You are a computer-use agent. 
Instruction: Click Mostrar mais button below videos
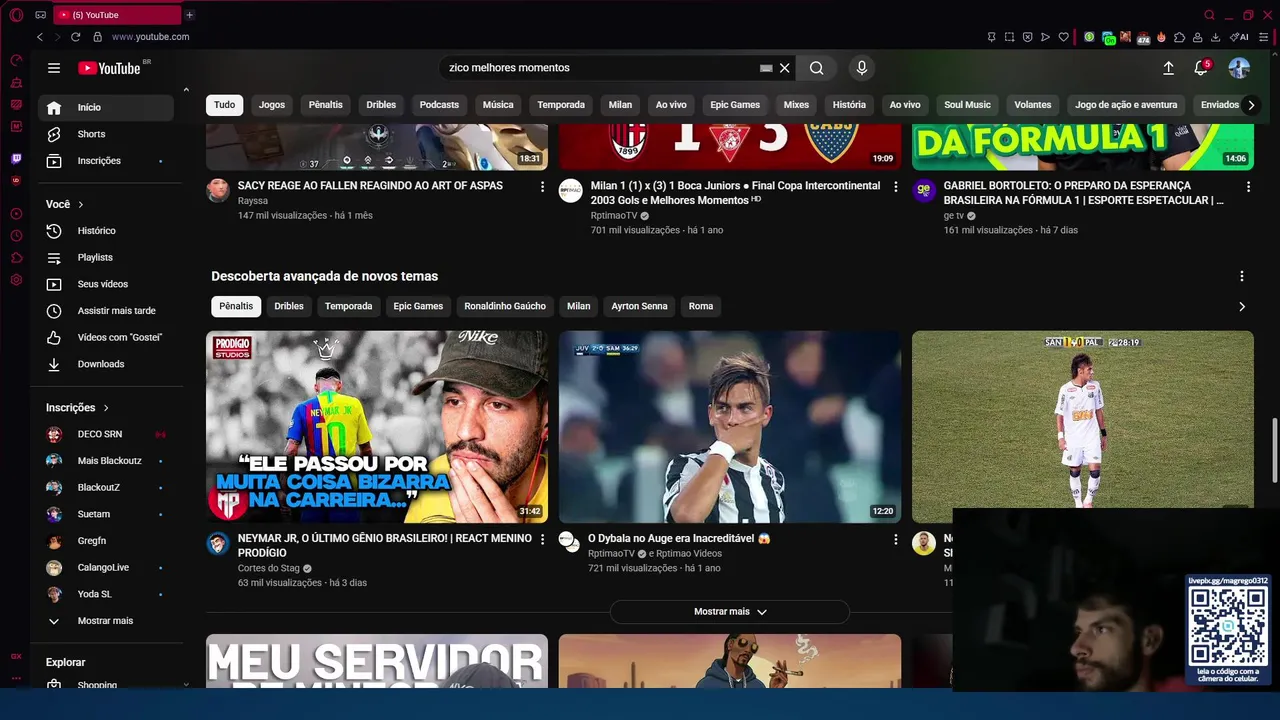click(x=730, y=612)
